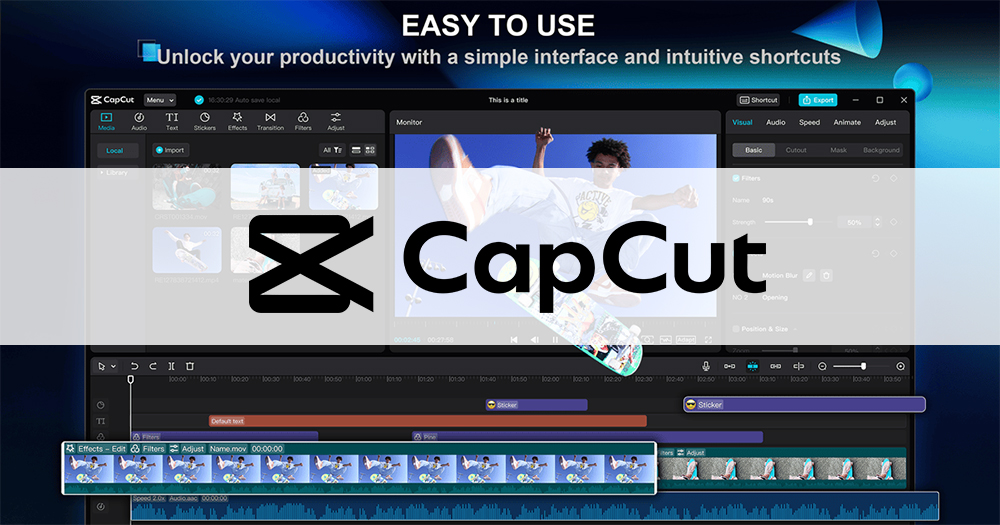The width and height of the screenshot is (1000, 525).
Task: Select the Background sub-tab
Action: (881, 150)
